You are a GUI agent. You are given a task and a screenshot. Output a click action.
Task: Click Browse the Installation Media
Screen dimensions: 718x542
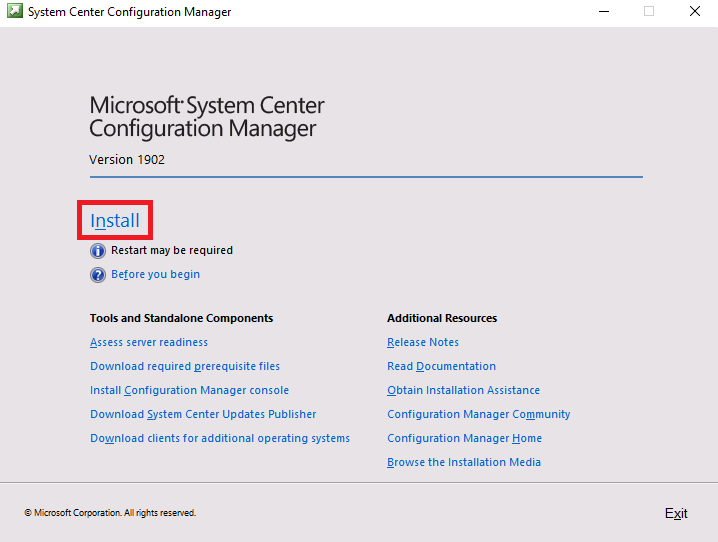(x=464, y=462)
